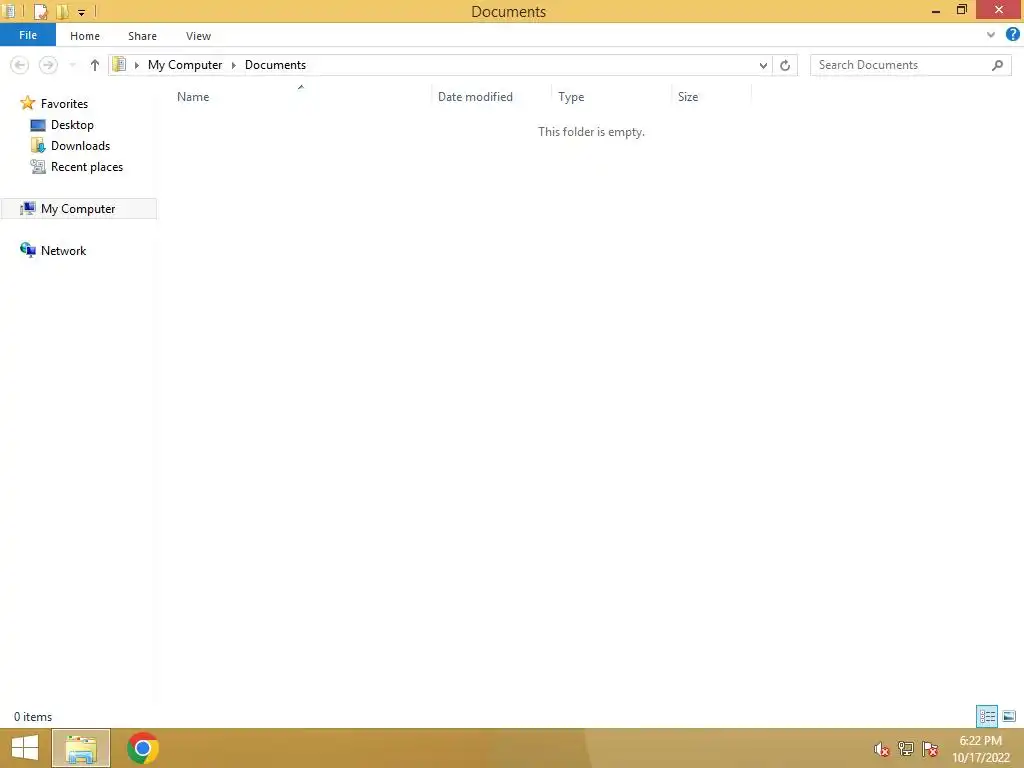This screenshot has width=1024, height=768.
Task: Click the search magnifier icon
Action: tap(997, 65)
